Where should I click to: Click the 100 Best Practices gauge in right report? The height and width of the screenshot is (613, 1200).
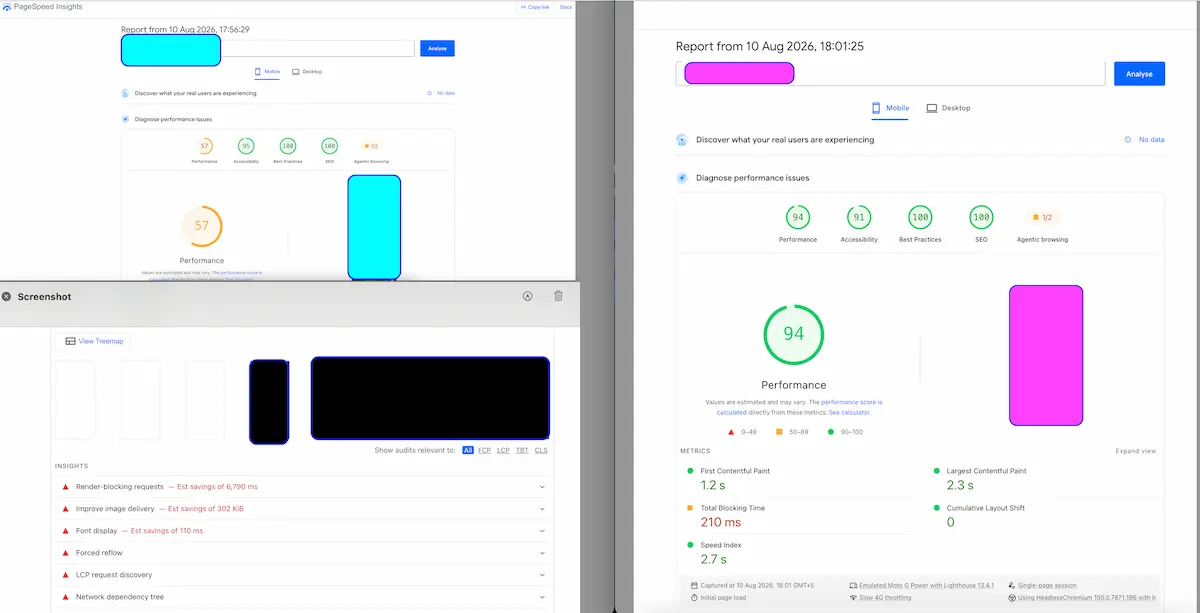click(x=920, y=217)
